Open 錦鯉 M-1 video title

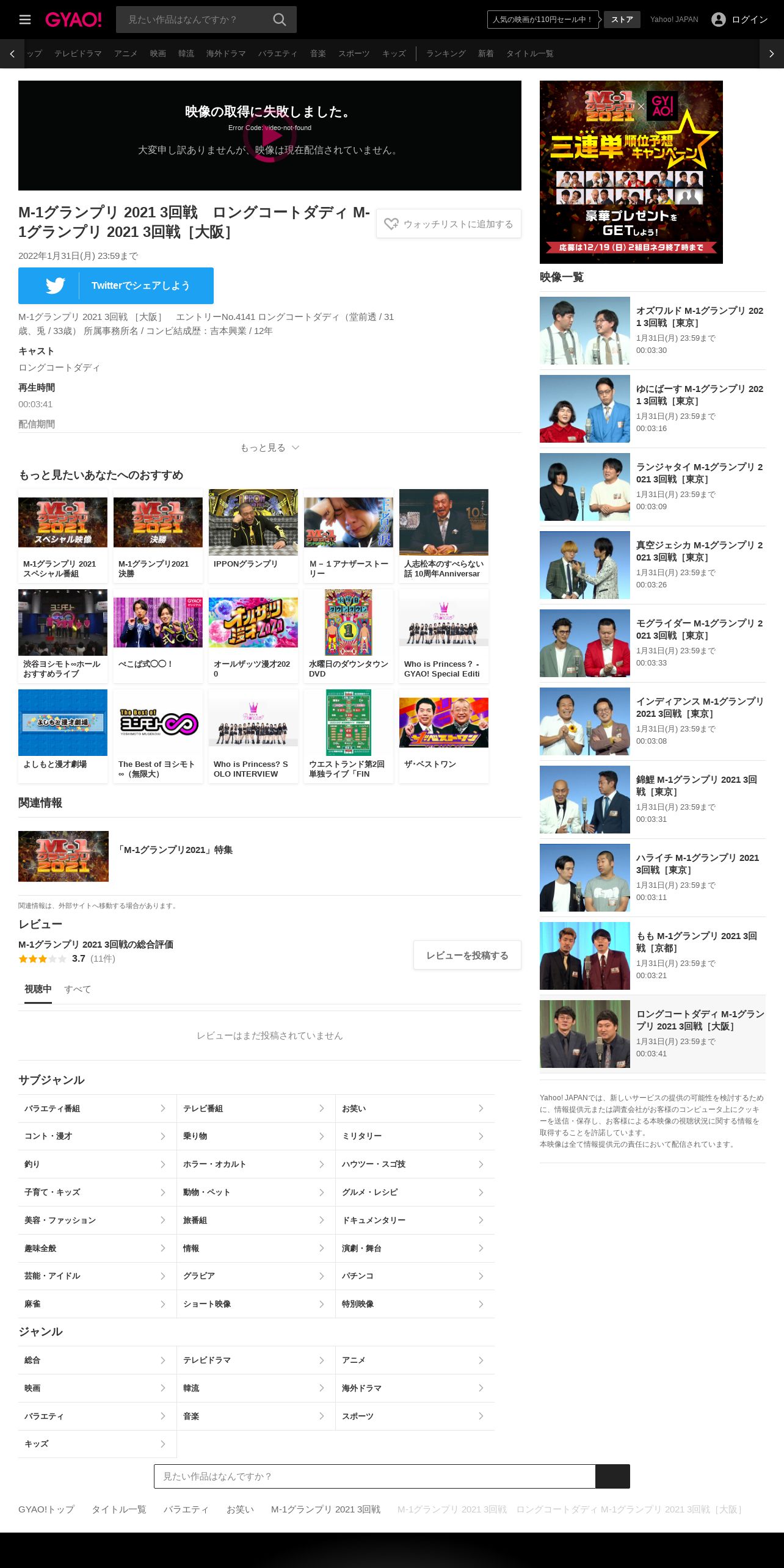pos(697,786)
